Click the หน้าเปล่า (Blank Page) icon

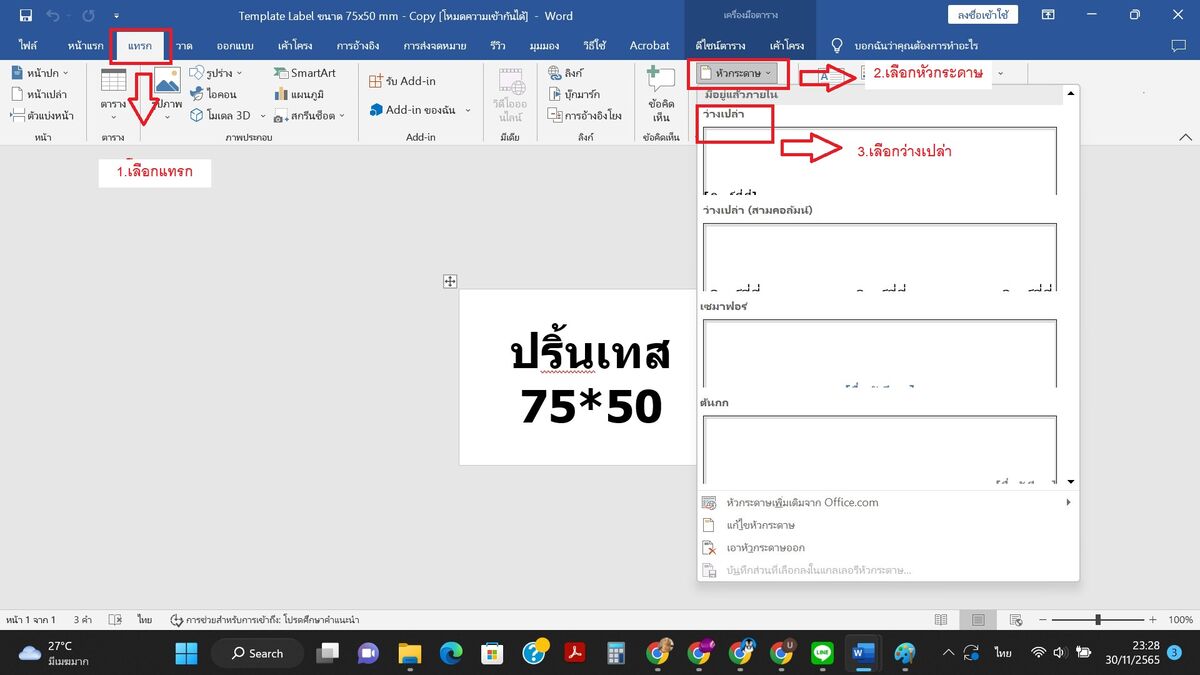[39, 94]
